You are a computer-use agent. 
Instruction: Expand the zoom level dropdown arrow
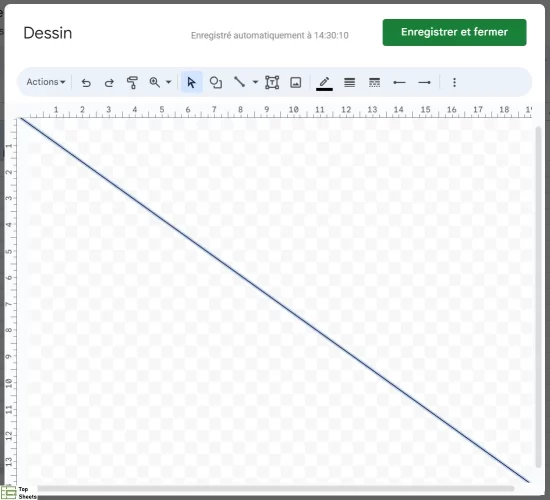pyautogui.click(x=168, y=82)
